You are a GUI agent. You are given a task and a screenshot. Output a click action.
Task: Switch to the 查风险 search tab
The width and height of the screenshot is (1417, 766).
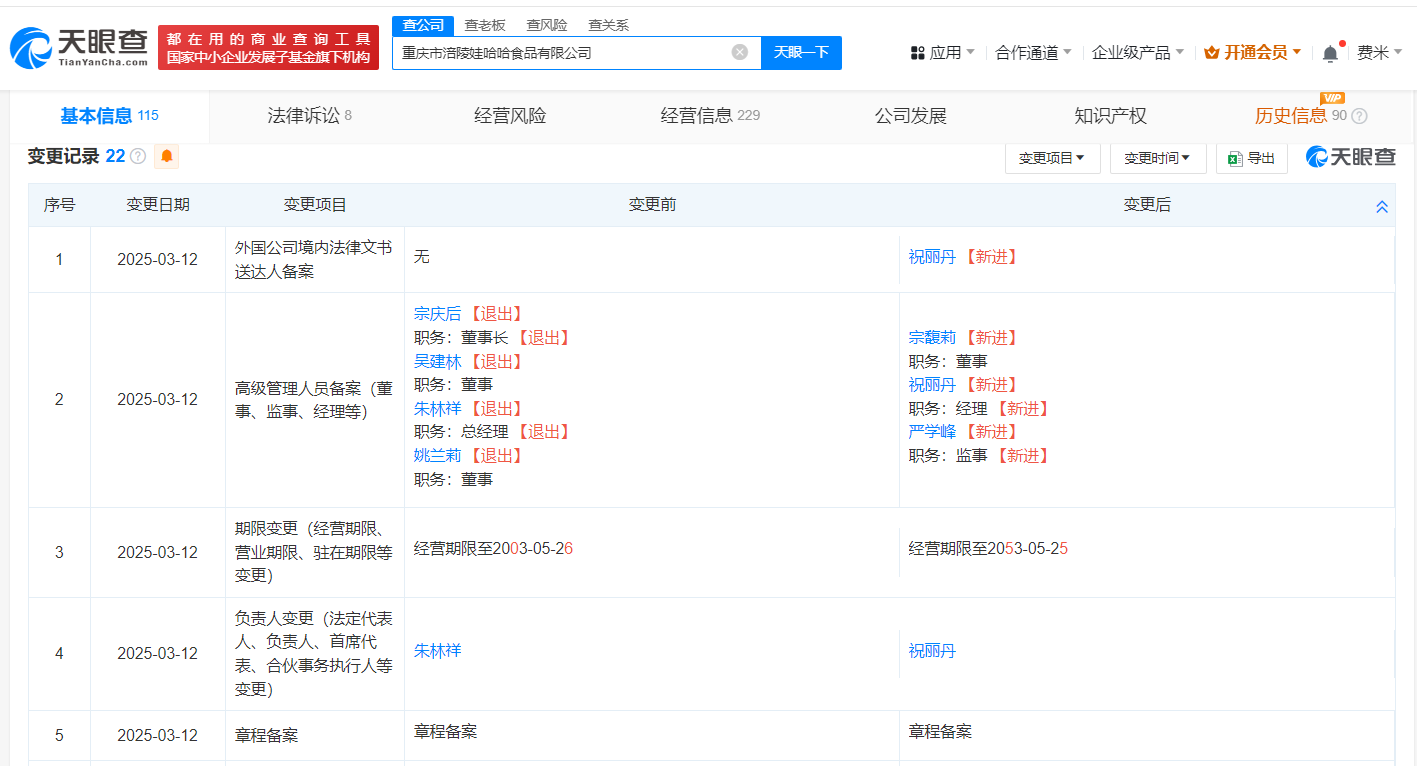547,25
